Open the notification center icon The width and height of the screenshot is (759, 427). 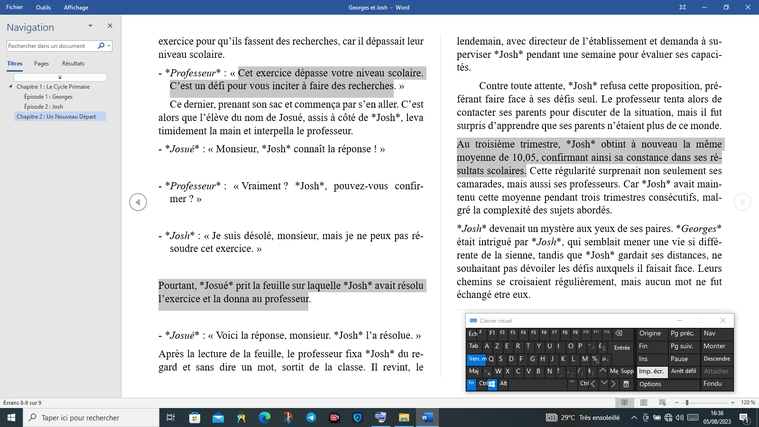(745, 417)
